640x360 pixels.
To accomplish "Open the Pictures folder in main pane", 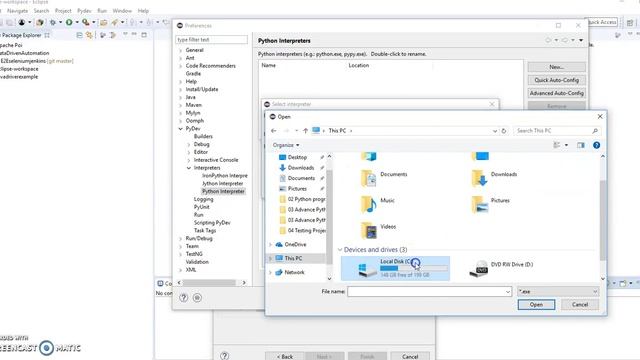I will (x=490, y=204).
